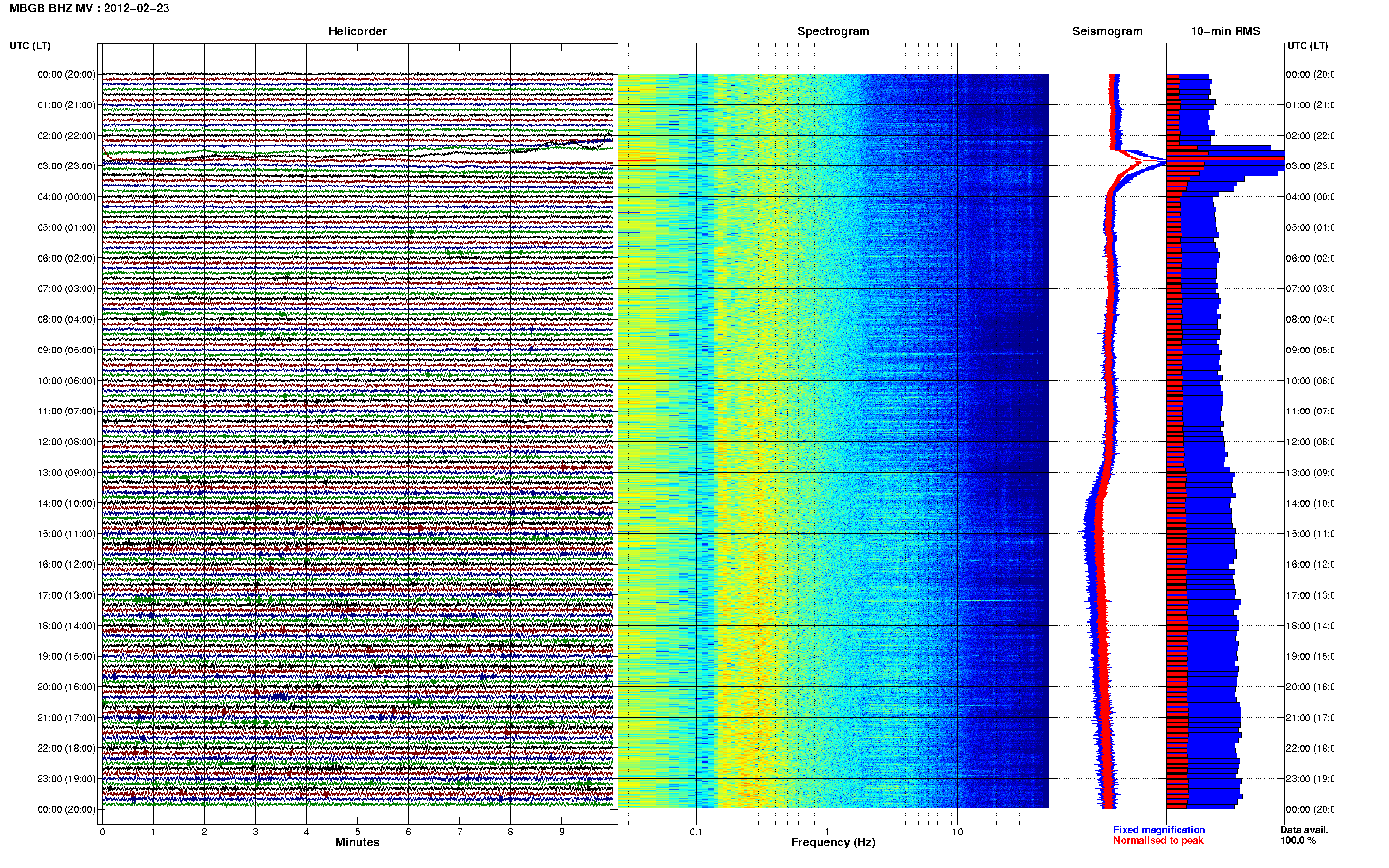Click left time label '20:00 (16:00)'
The image size is (1389, 868).
coord(66,687)
